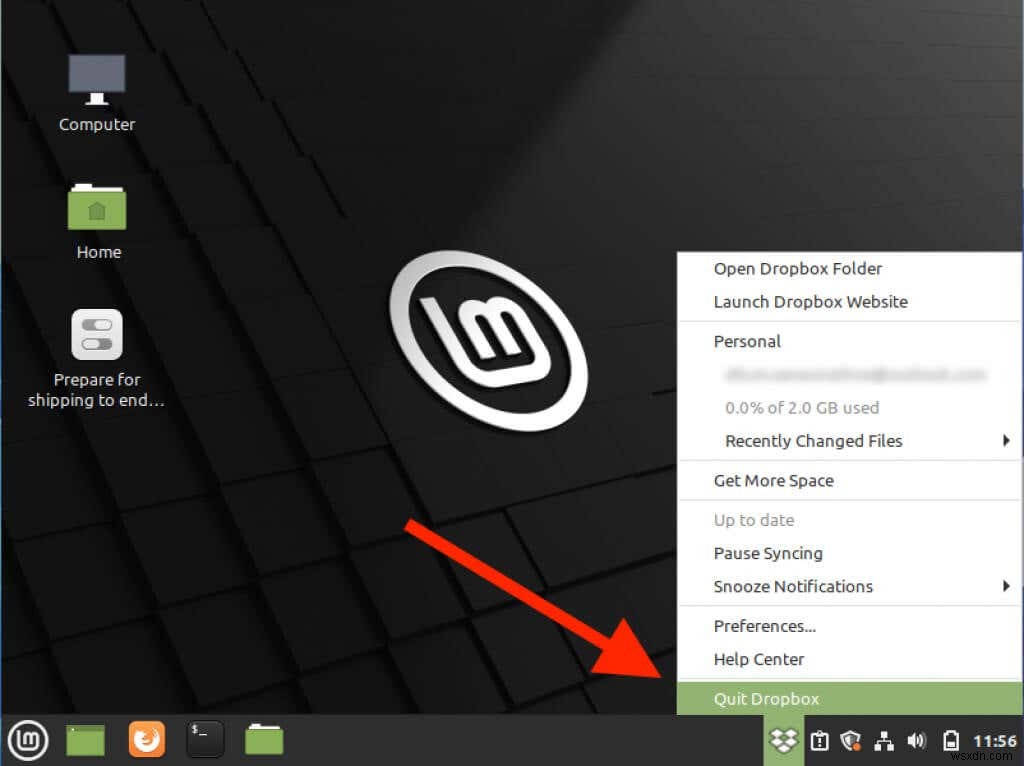
Task: Launch Firefox from the taskbar
Action: (x=145, y=740)
